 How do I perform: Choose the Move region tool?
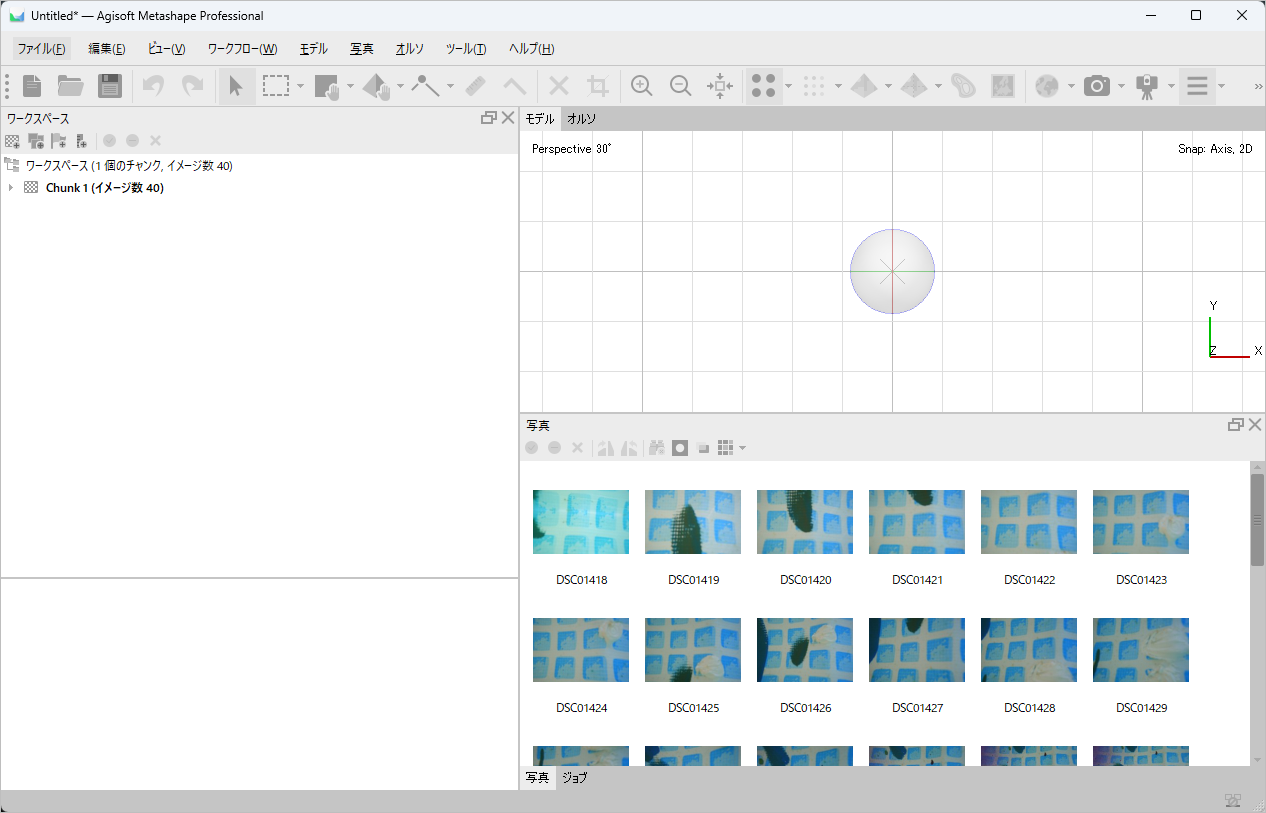tap(327, 86)
